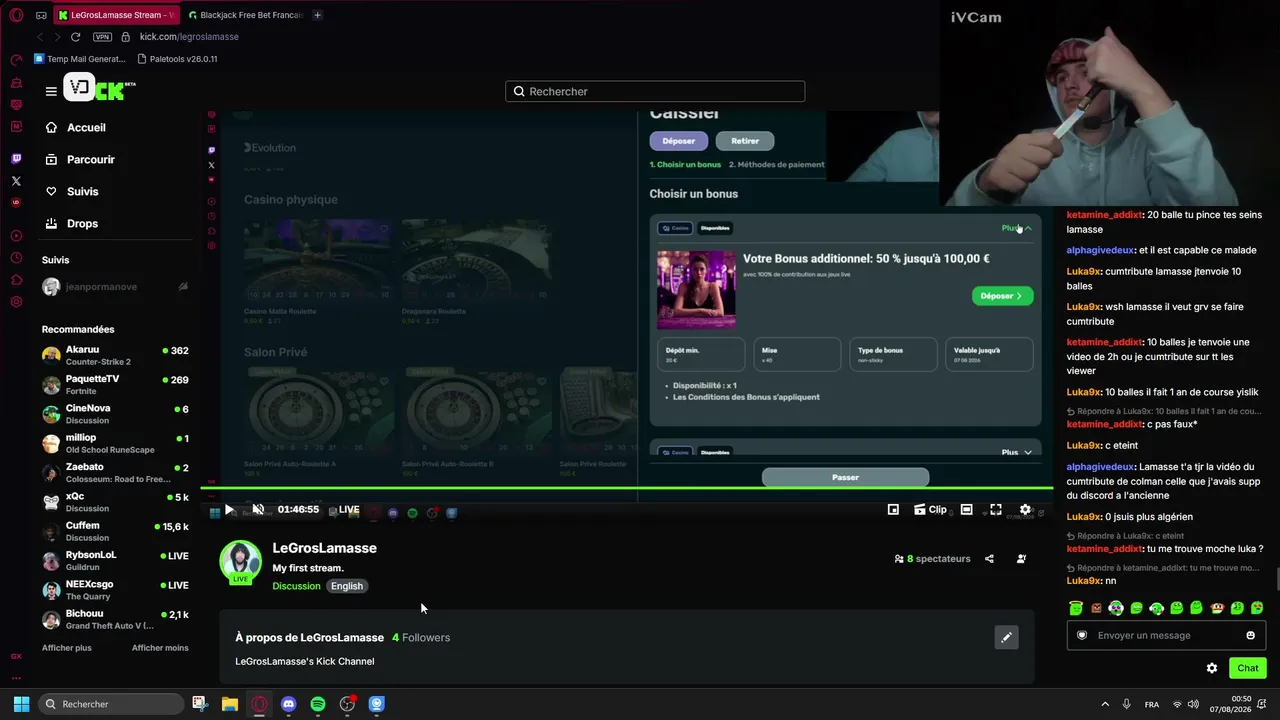The image size is (1280, 720).
Task: Show hidden system tray icons
Action: pos(1104,704)
